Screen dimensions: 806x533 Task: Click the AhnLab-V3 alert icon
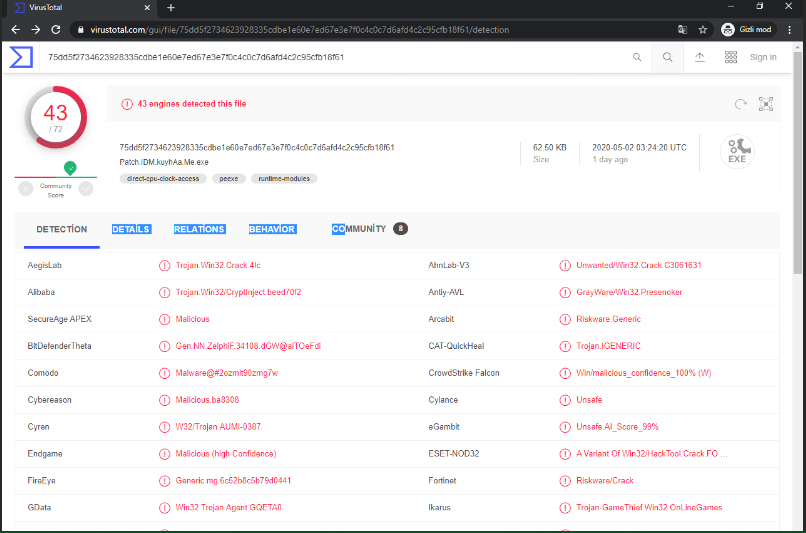pyautogui.click(x=565, y=266)
